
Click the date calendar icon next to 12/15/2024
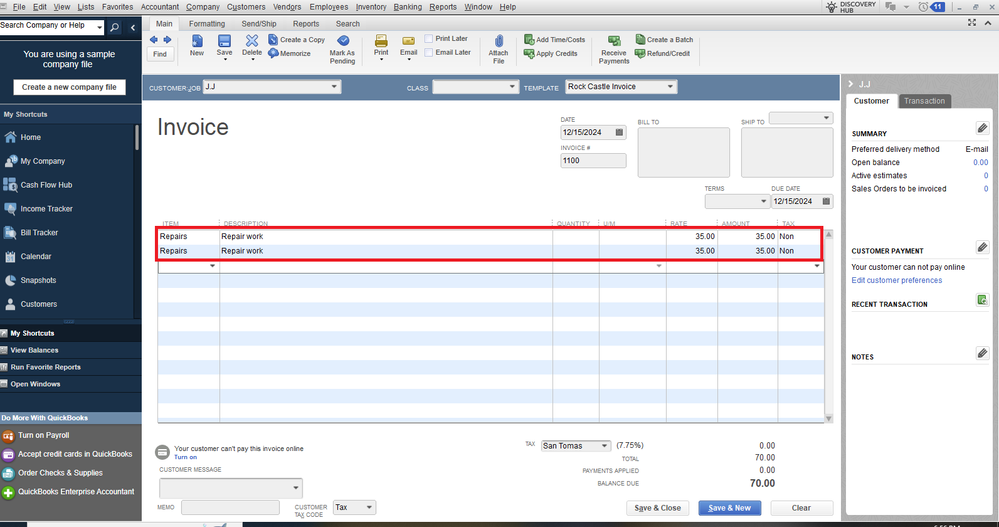point(619,133)
